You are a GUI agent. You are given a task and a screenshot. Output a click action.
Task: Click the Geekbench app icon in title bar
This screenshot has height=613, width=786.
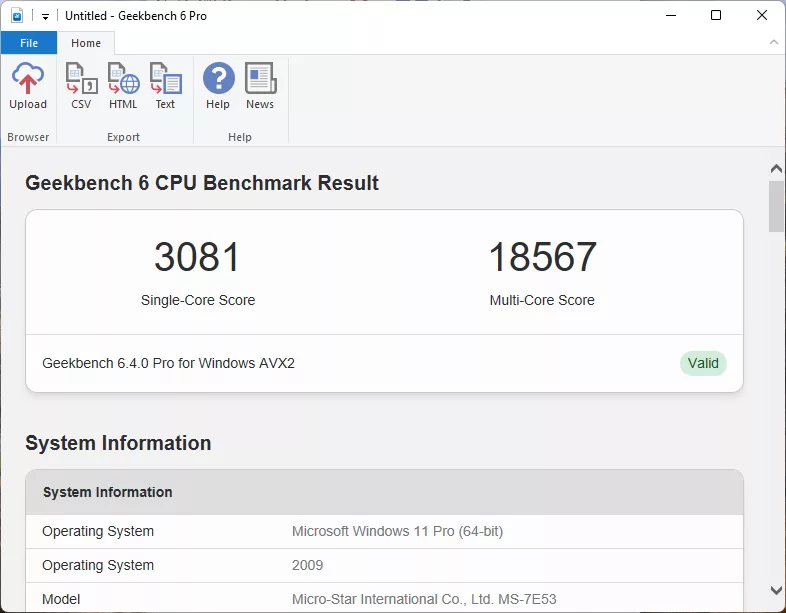pos(17,16)
